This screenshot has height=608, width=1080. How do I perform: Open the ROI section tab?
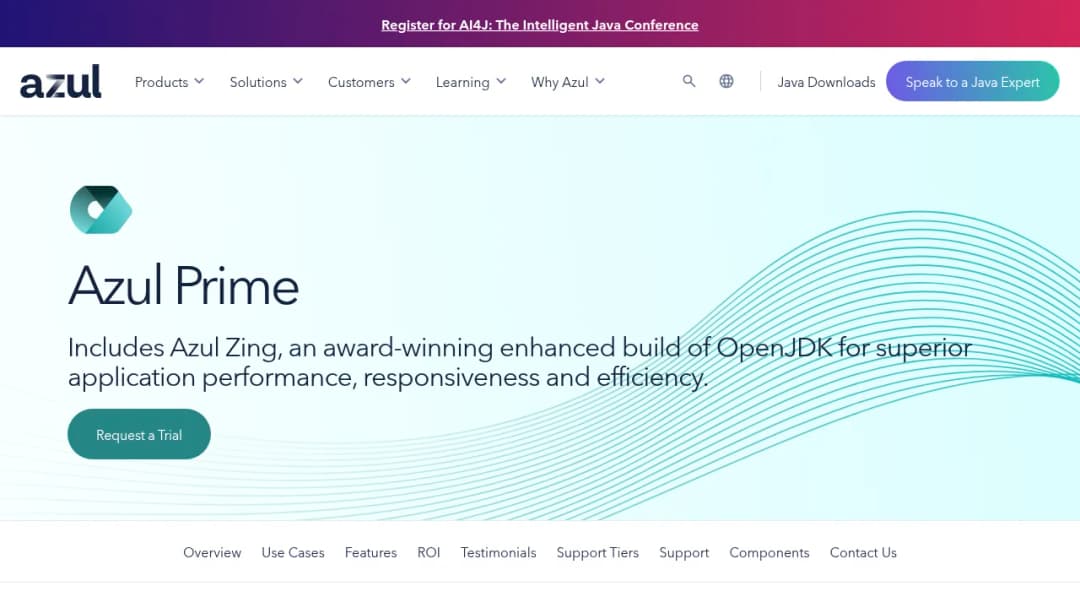pyautogui.click(x=428, y=552)
